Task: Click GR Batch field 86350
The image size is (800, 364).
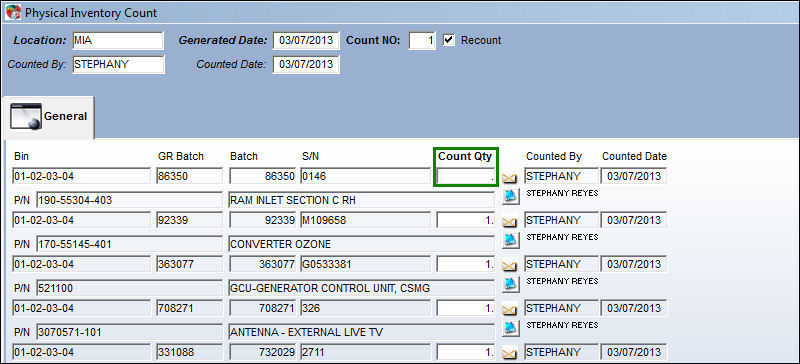Action: point(189,177)
